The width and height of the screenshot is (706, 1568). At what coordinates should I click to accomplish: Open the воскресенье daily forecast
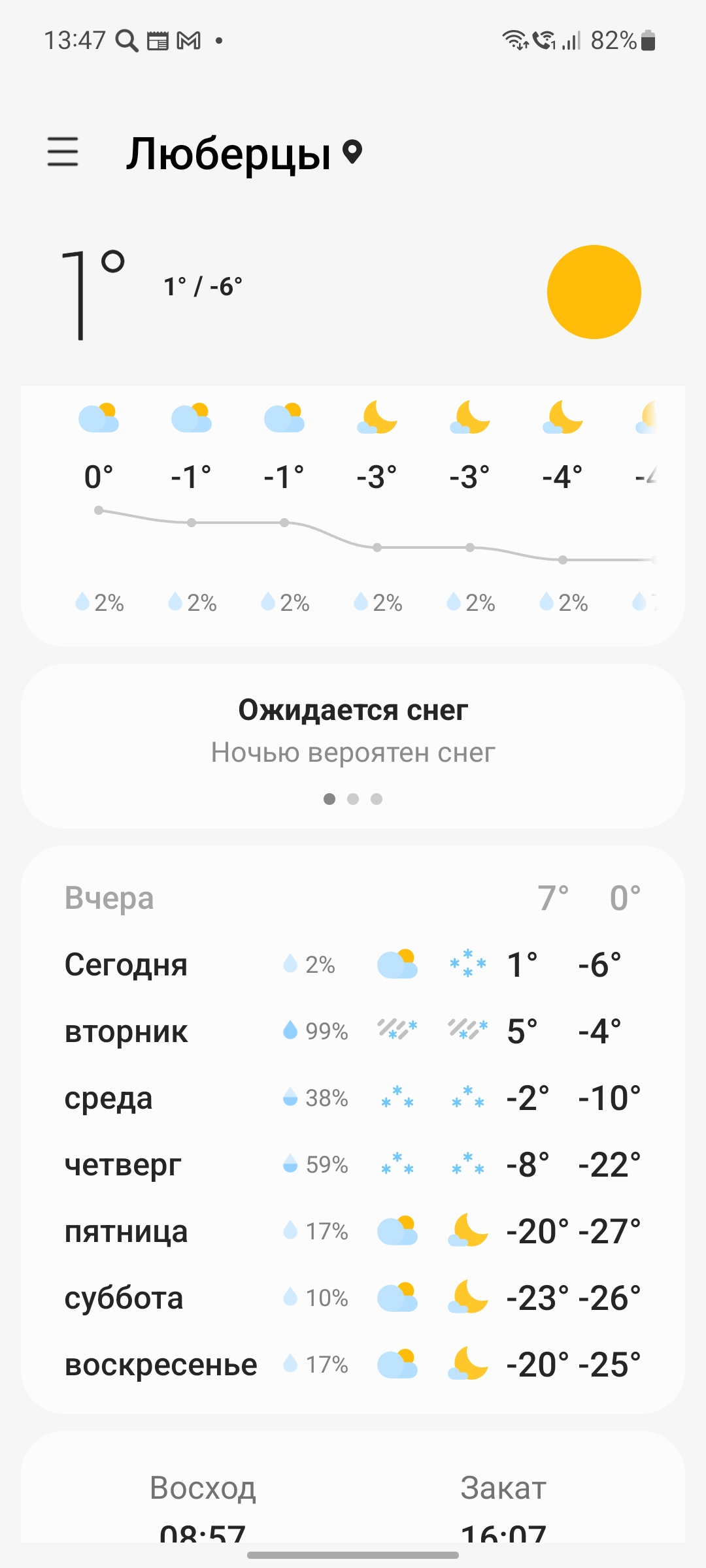click(x=353, y=1365)
